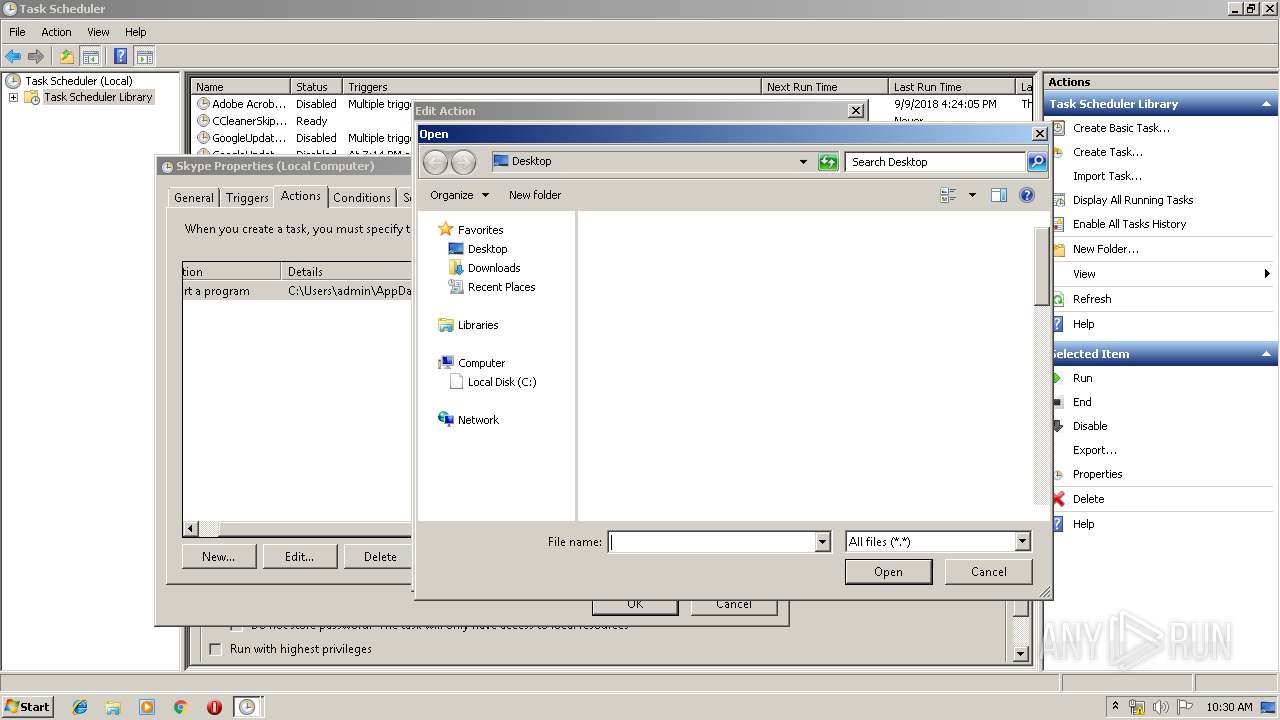Click the Edit... button in Skype Properties

[299, 557]
